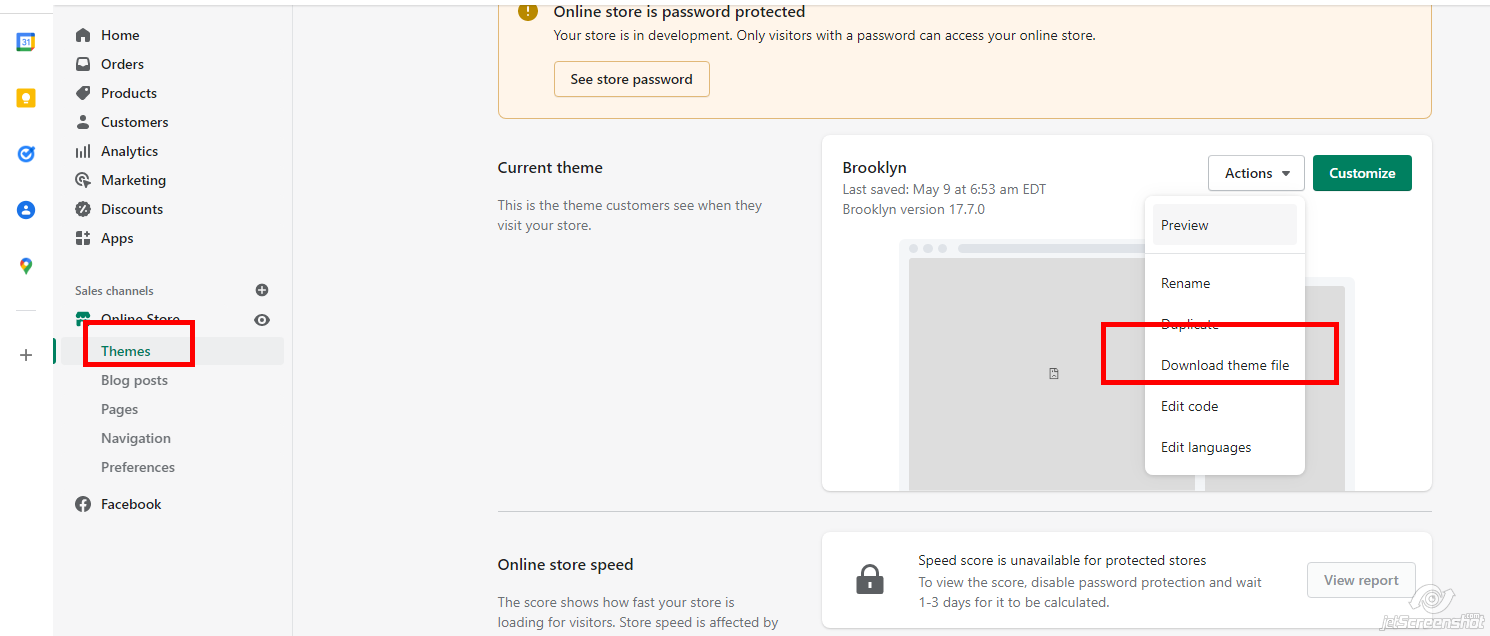
Task: Choose Edit code from the menu
Action: click(x=1189, y=406)
